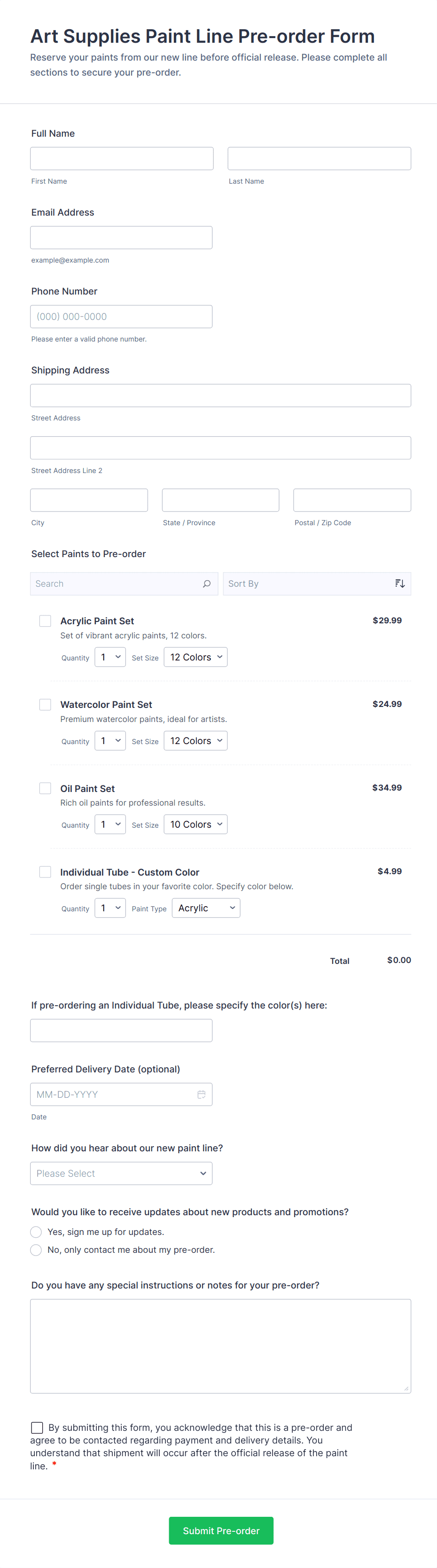This screenshot has width=437, height=1568.
Task: Check the Individual Tube - Custom Color checkbox
Action: (x=45, y=872)
